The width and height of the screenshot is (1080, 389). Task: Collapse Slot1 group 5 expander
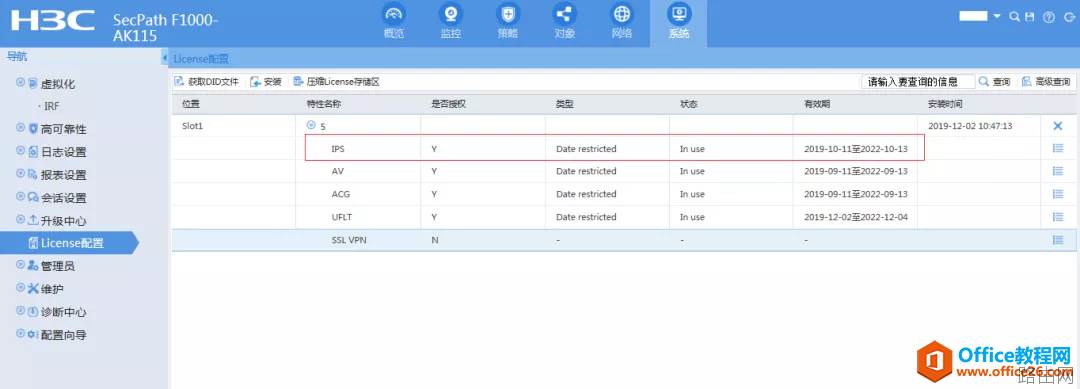tap(311, 125)
